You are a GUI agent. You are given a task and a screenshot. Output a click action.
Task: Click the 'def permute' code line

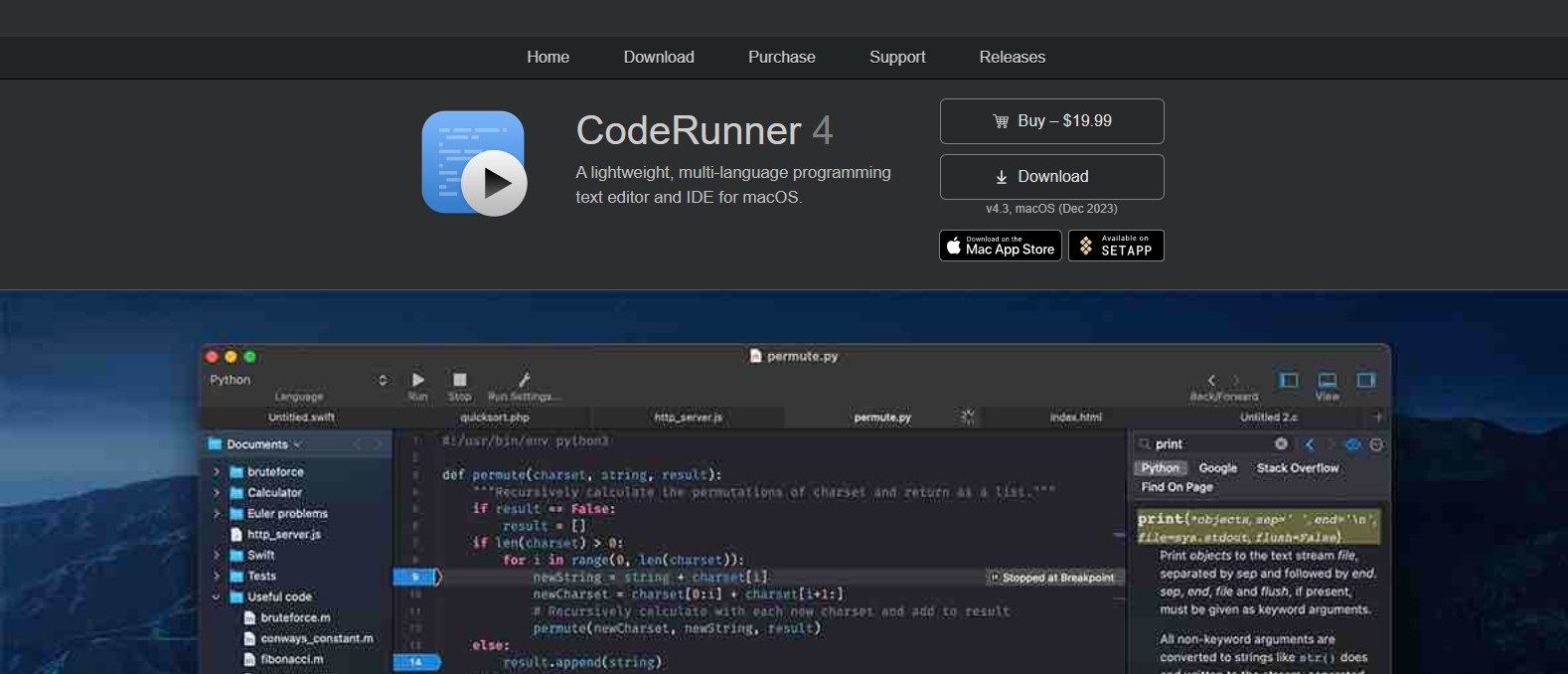[581, 475]
